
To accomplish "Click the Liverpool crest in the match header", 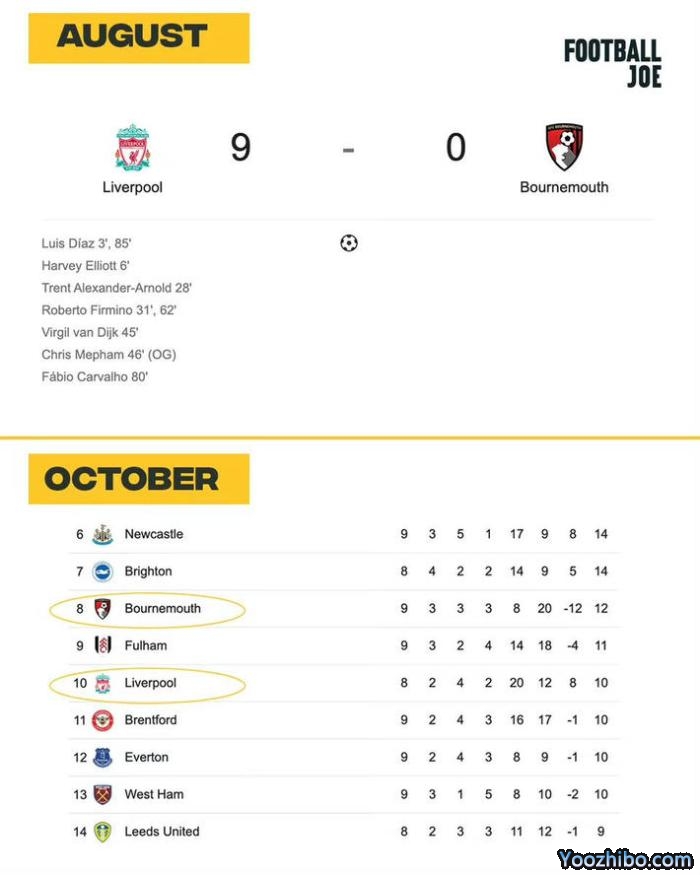I will 132,148.
